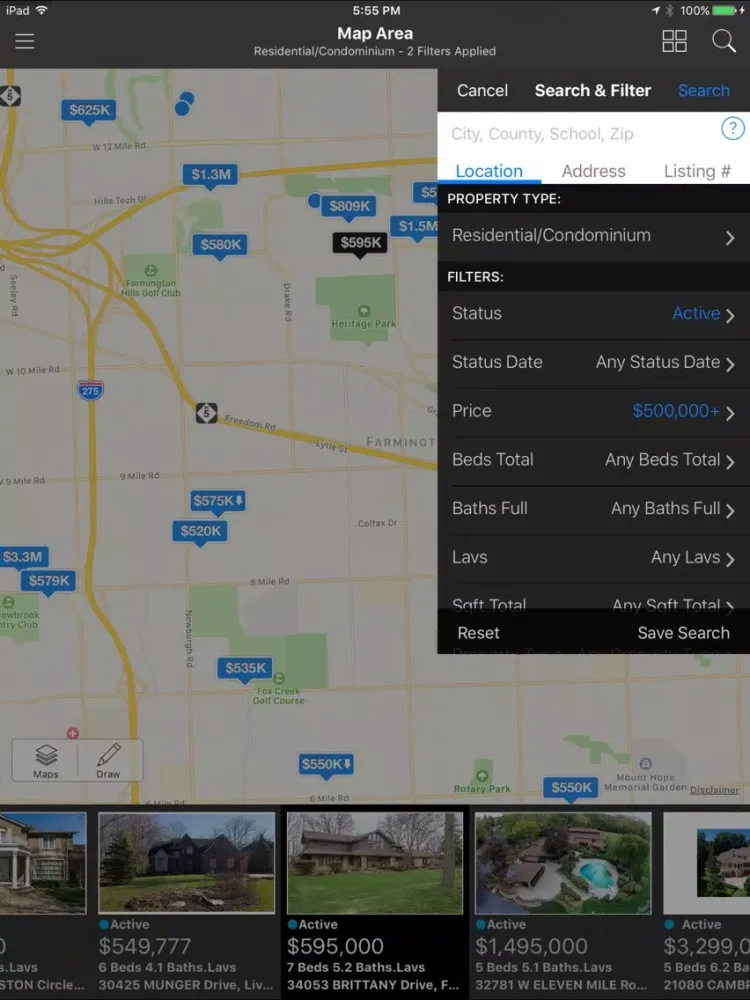
Task: Expand the Residential/Condominium property type
Action: [593, 236]
